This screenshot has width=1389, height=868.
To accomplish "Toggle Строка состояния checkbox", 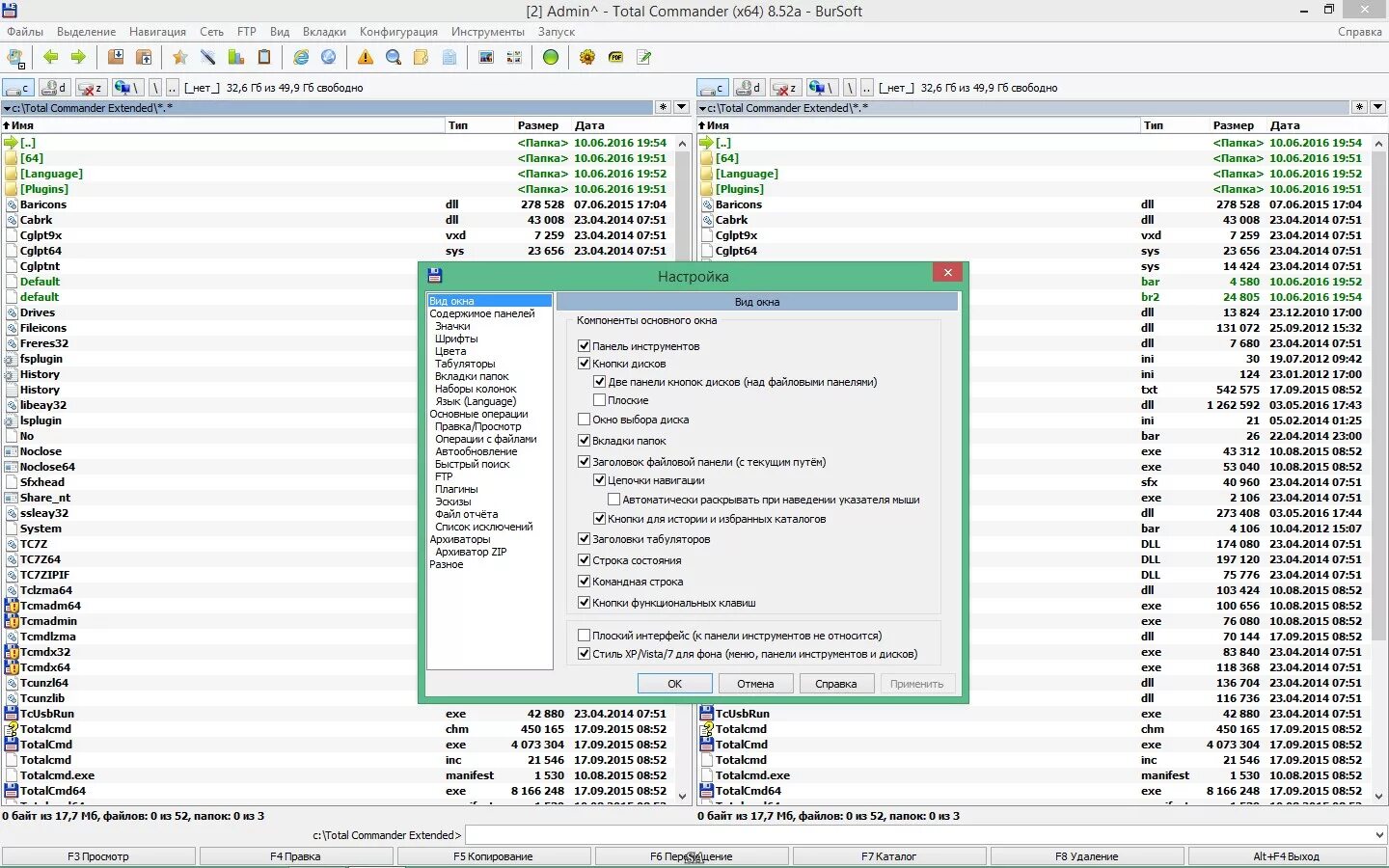I will coord(584,560).
